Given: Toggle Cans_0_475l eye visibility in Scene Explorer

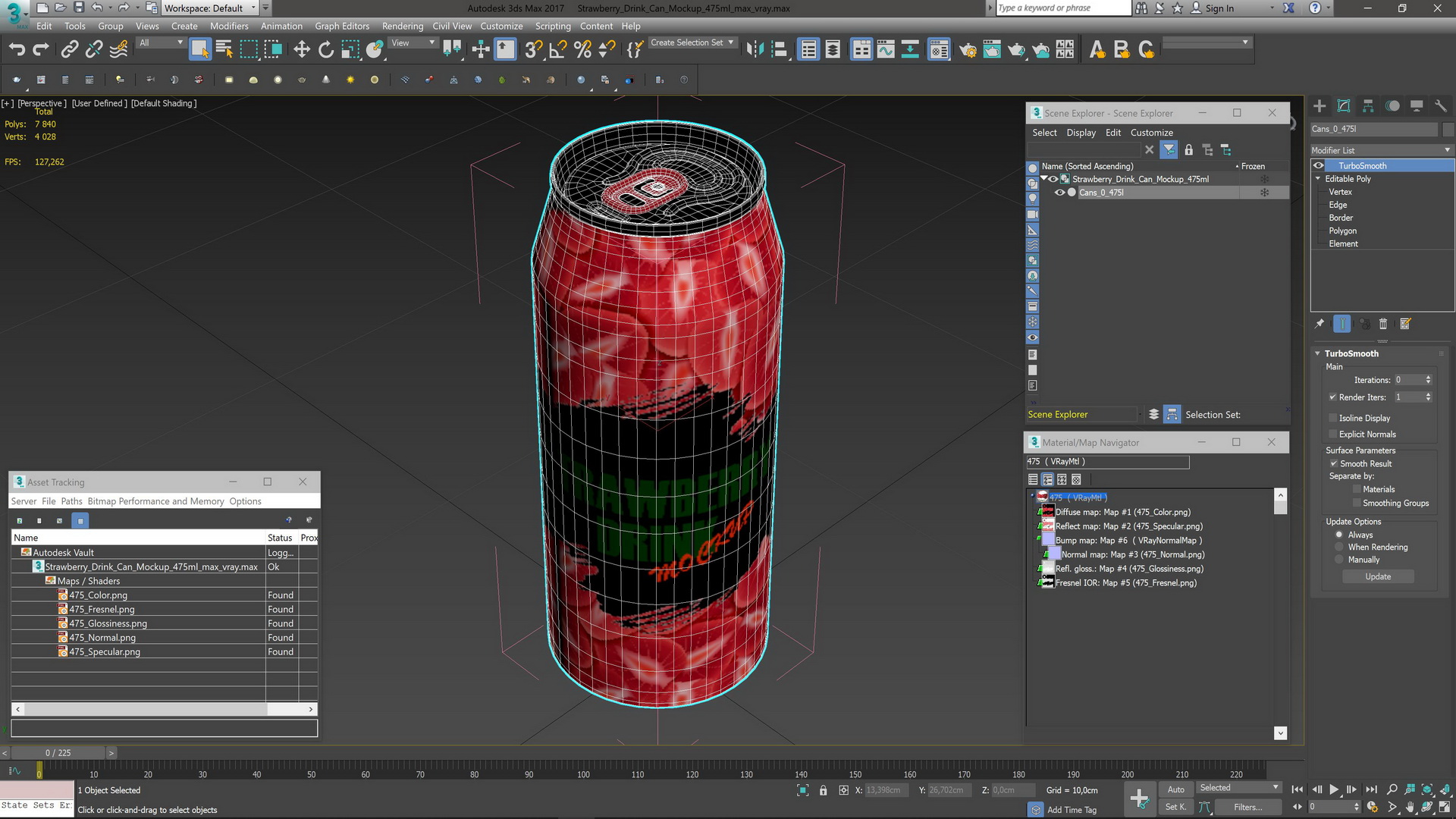Looking at the screenshot, I should (x=1059, y=193).
